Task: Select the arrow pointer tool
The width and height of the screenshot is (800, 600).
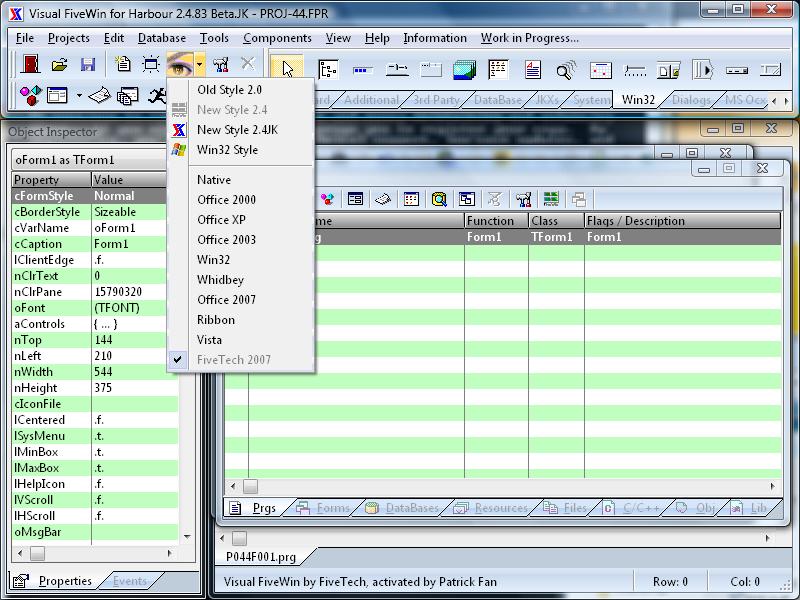Action: pyautogui.click(x=288, y=69)
